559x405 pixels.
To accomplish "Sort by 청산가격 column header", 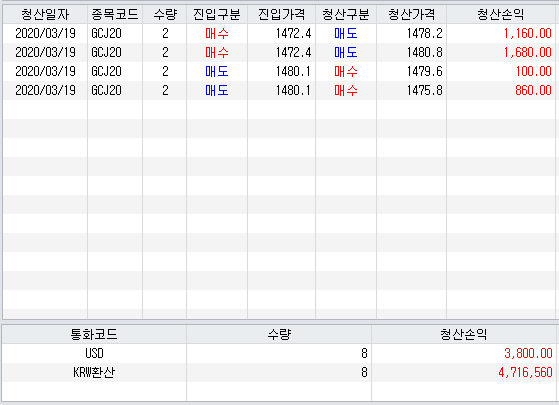I will click(x=411, y=15).
